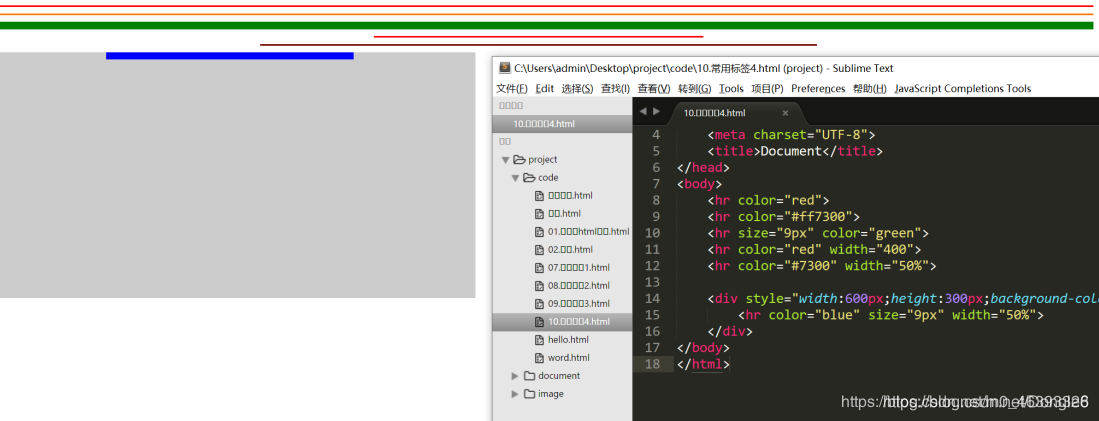
Task: Open the 查找(I) menu
Action: tap(615, 89)
